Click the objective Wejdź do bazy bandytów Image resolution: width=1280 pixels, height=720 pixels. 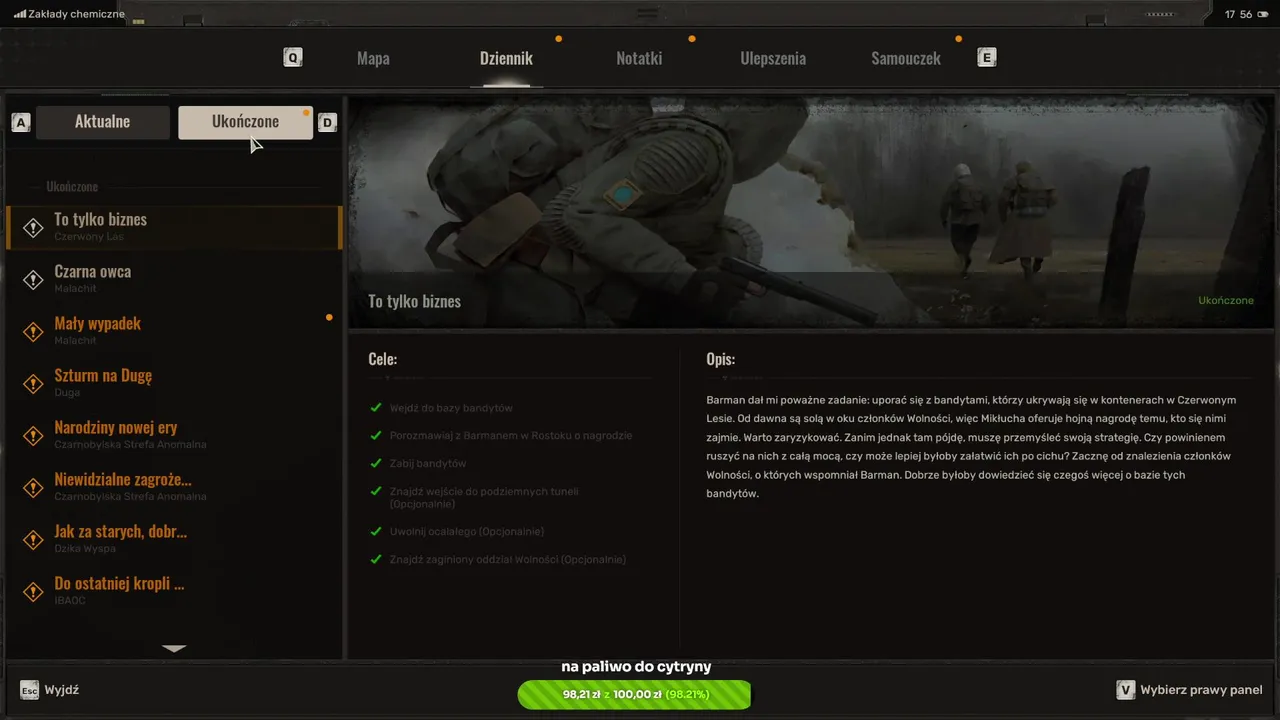[x=451, y=408]
